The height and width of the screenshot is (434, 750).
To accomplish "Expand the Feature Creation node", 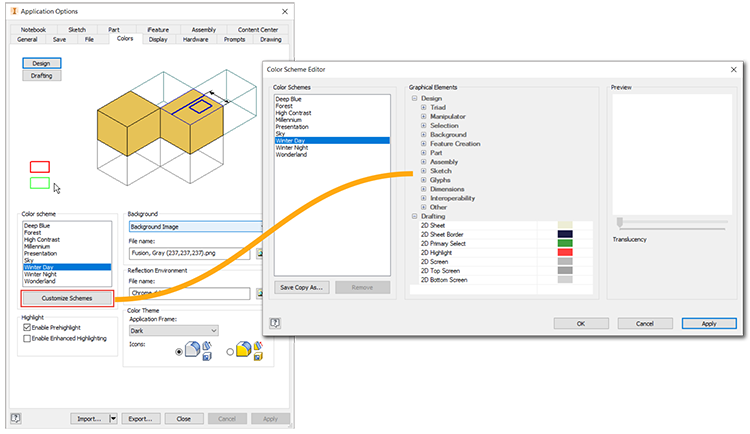I will click(x=423, y=144).
